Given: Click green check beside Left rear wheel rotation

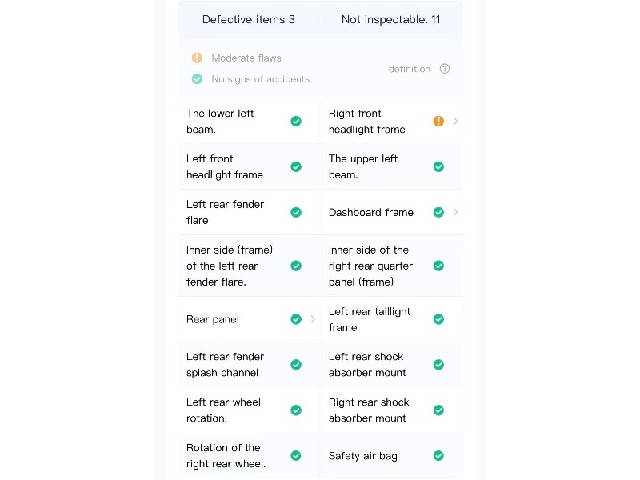Looking at the screenshot, I should 296,410.
